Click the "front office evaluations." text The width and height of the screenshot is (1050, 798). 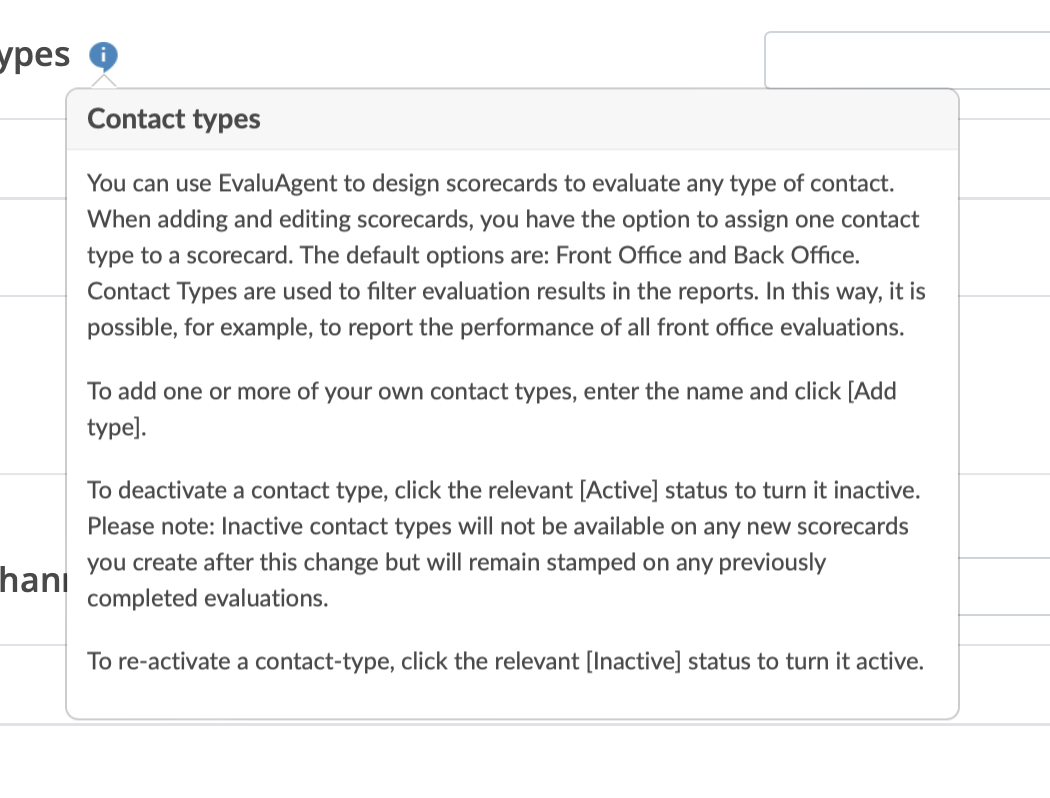click(x=780, y=328)
